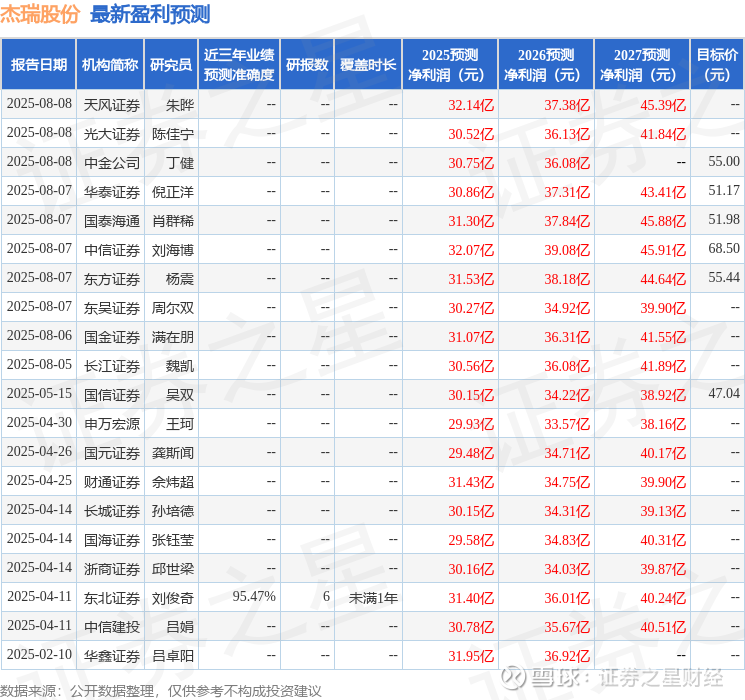Click analyst name 肖群稀
This screenshot has width=745, height=700.
tap(173, 221)
